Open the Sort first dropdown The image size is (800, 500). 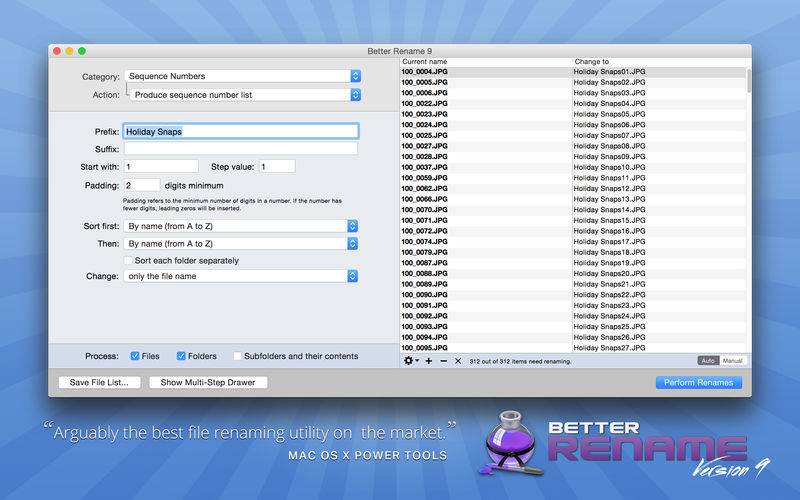point(241,226)
